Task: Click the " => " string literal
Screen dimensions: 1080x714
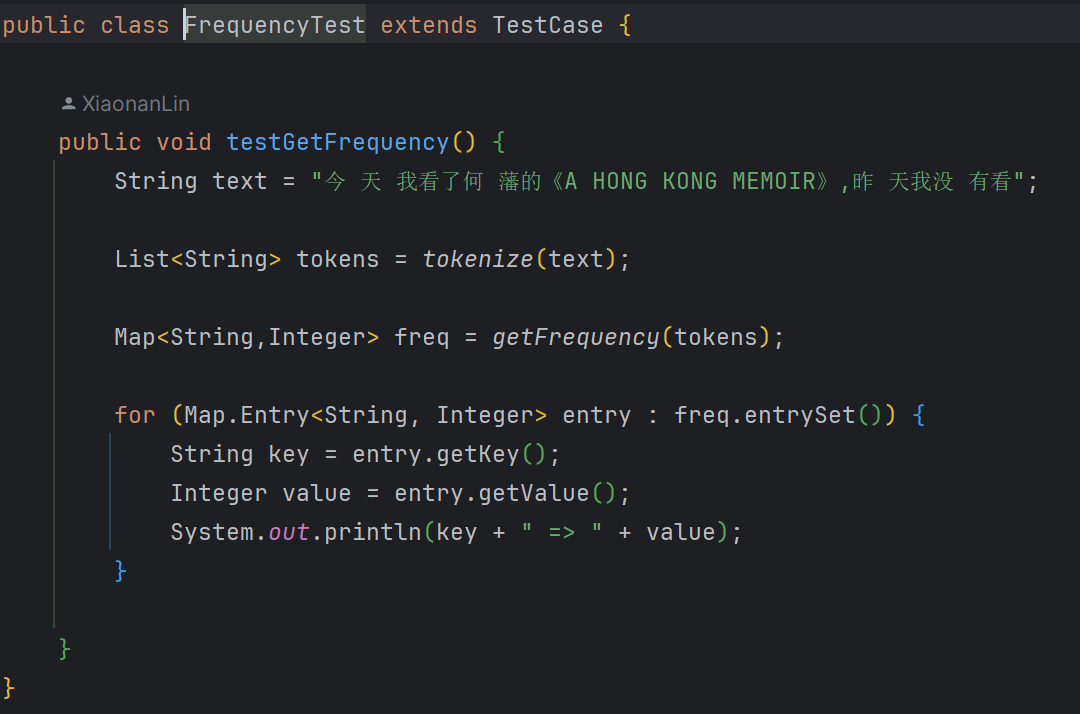Action: pos(561,532)
